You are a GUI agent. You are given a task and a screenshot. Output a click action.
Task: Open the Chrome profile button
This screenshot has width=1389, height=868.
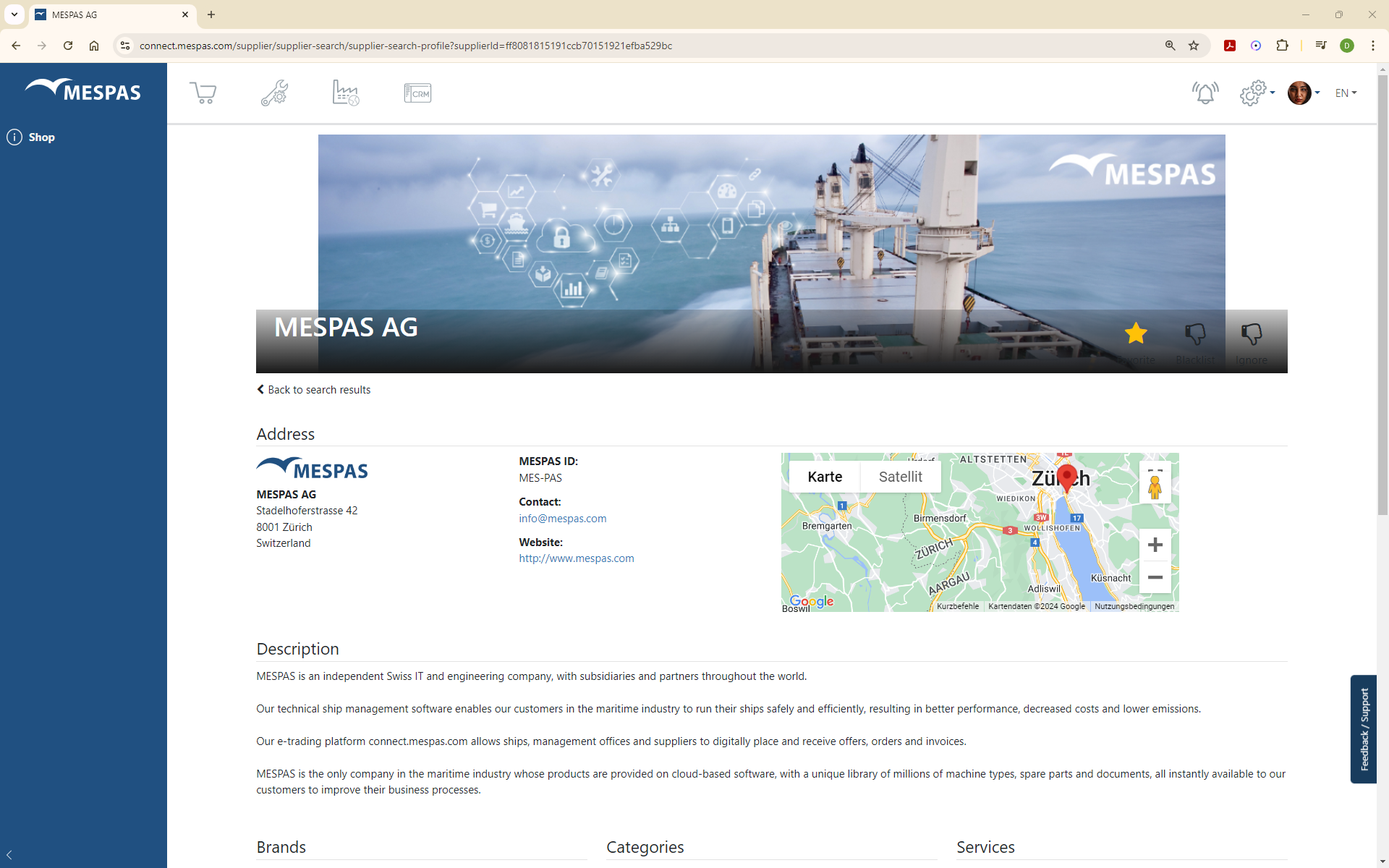click(x=1347, y=46)
